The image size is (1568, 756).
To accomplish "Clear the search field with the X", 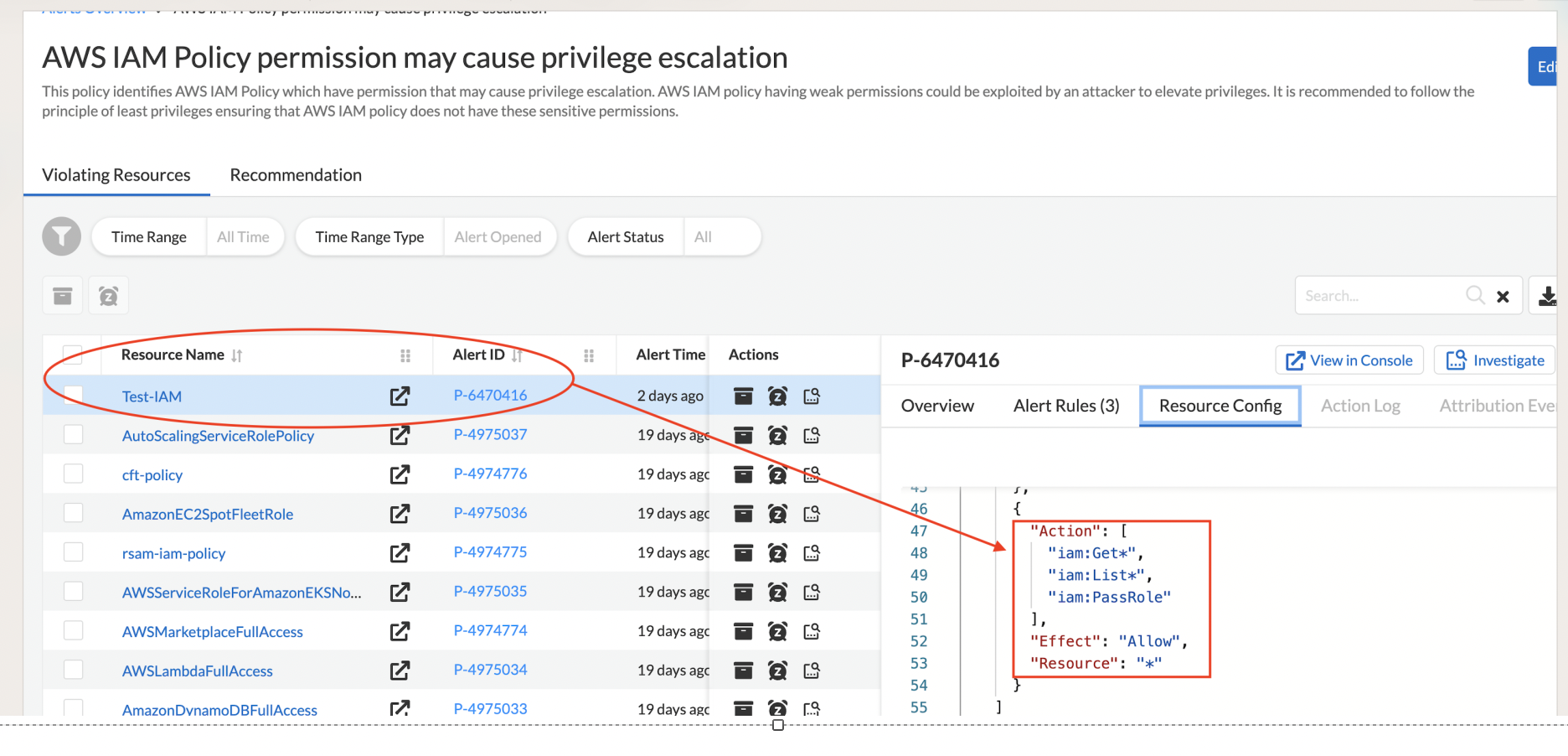I will pyautogui.click(x=1503, y=296).
